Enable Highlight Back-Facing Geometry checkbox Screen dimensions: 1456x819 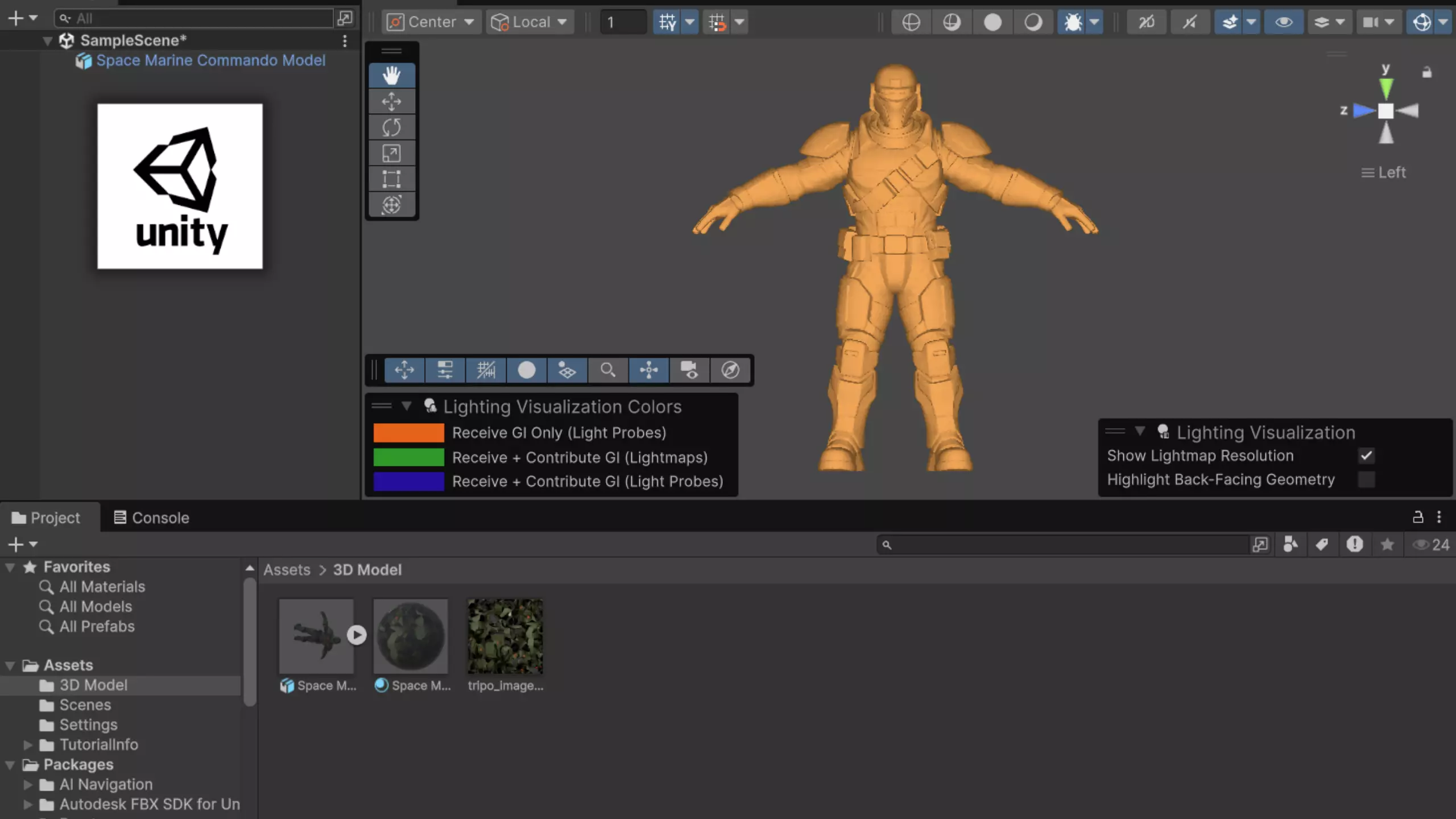click(x=1366, y=479)
